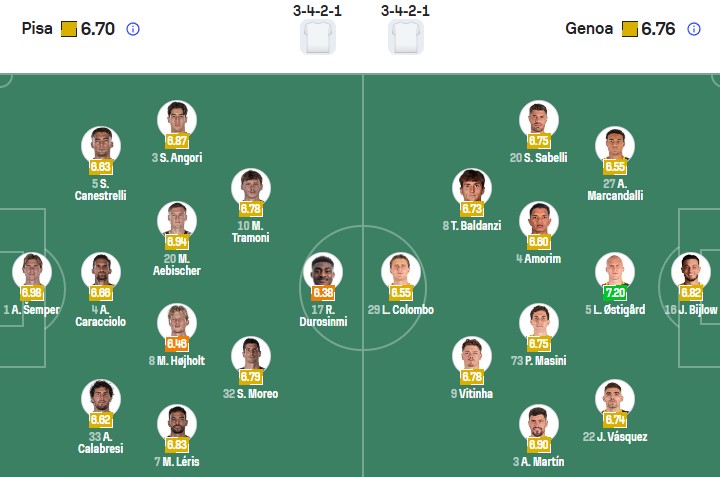The image size is (720, 477).
Task: Click the Pisa team name
Action: (x=37, y=29)
